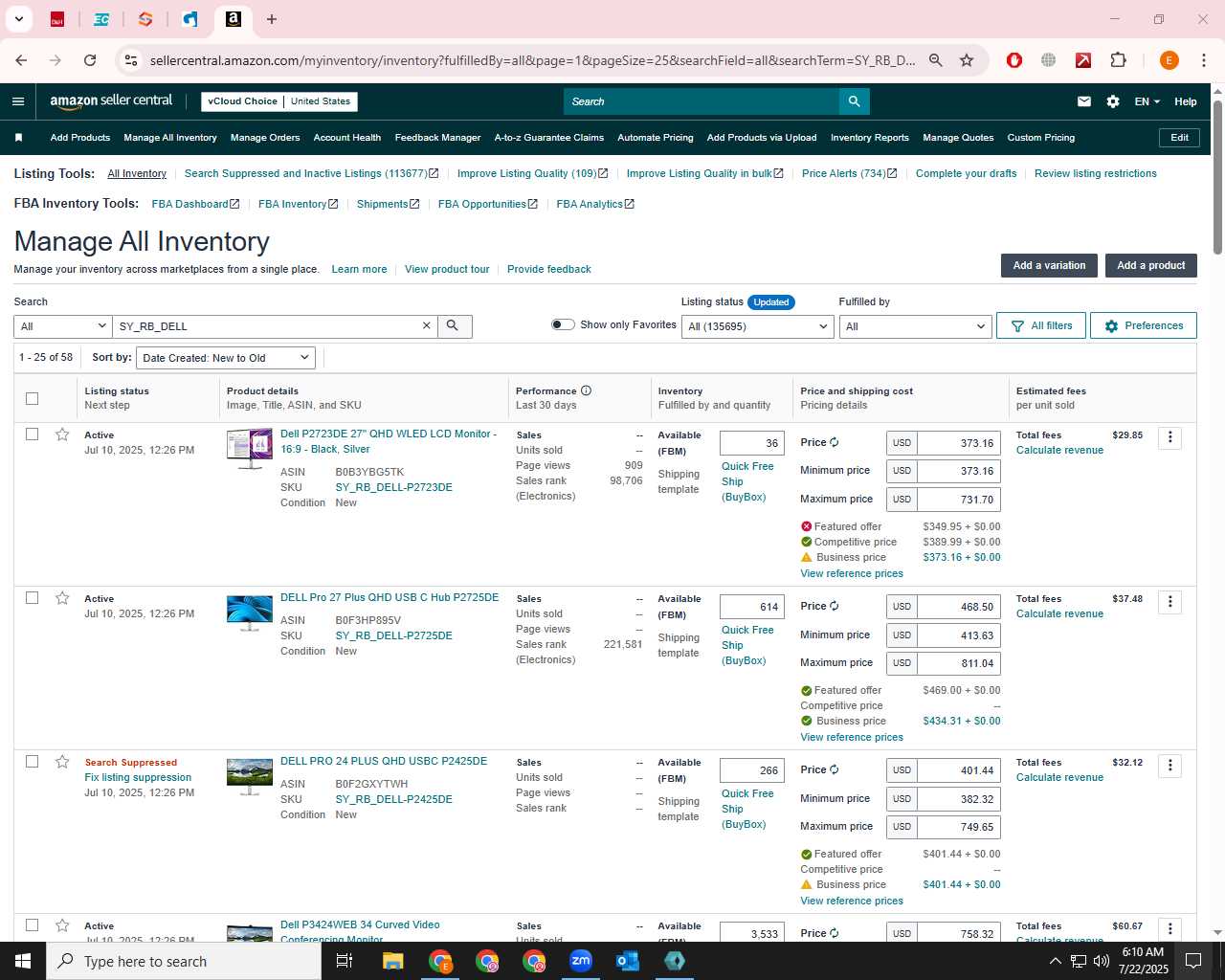Open the Sort by dropdown
1225x980 pixels.
click(226, 358)
